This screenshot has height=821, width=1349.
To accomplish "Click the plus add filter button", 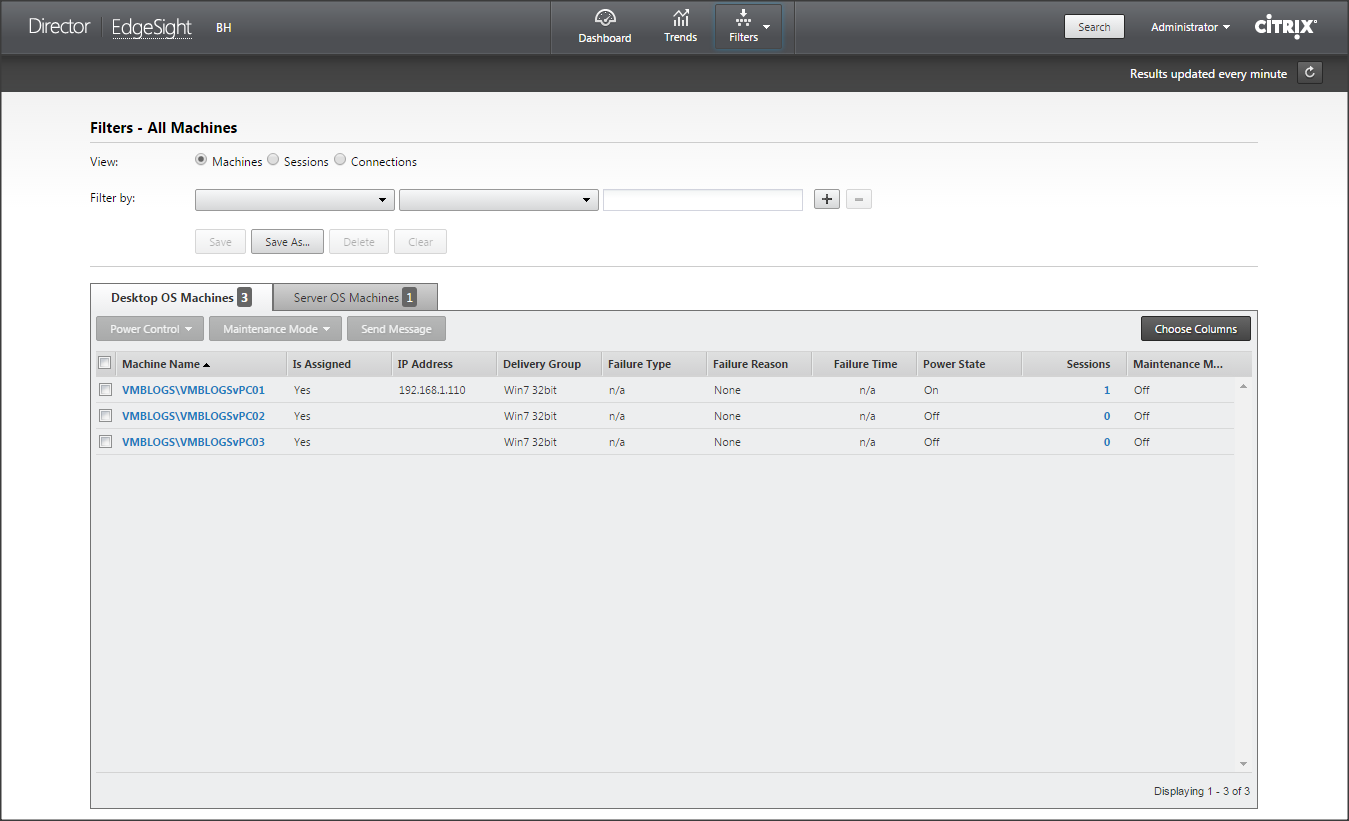I will point(826,200).
